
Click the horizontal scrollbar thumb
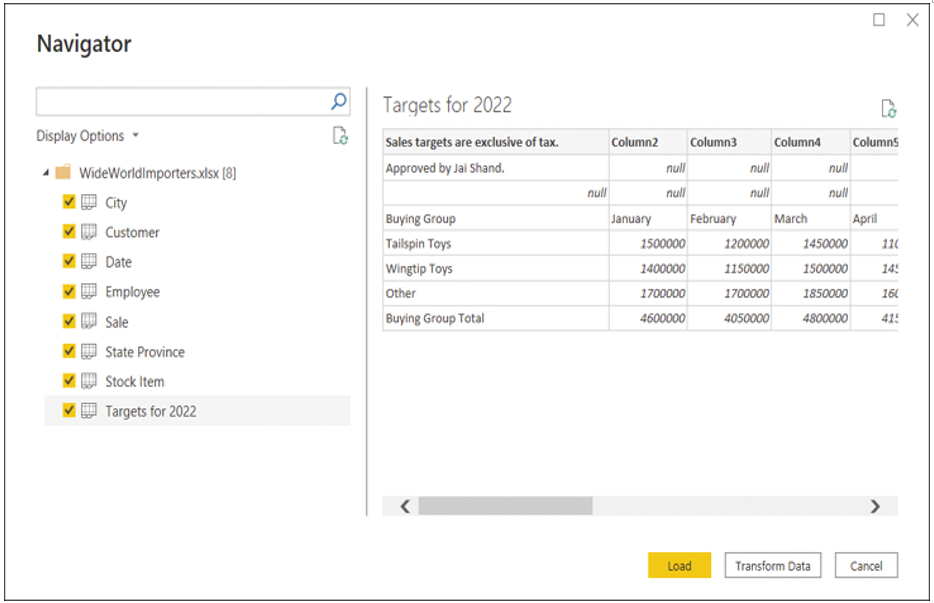[x=506, y=506]
